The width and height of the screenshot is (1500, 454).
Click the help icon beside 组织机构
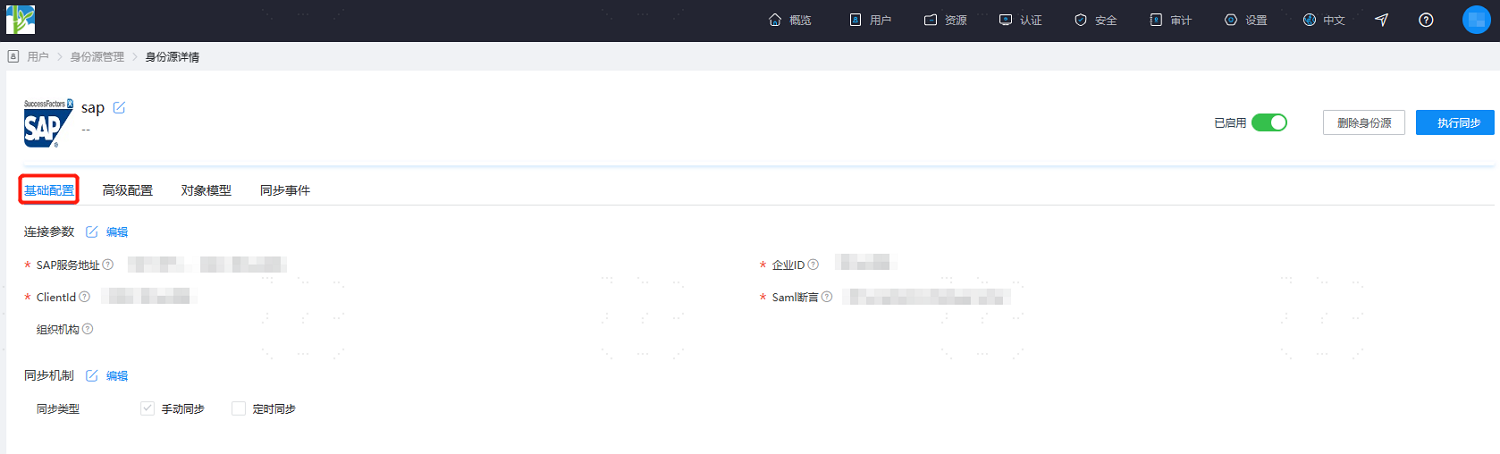tap(88, 329)
